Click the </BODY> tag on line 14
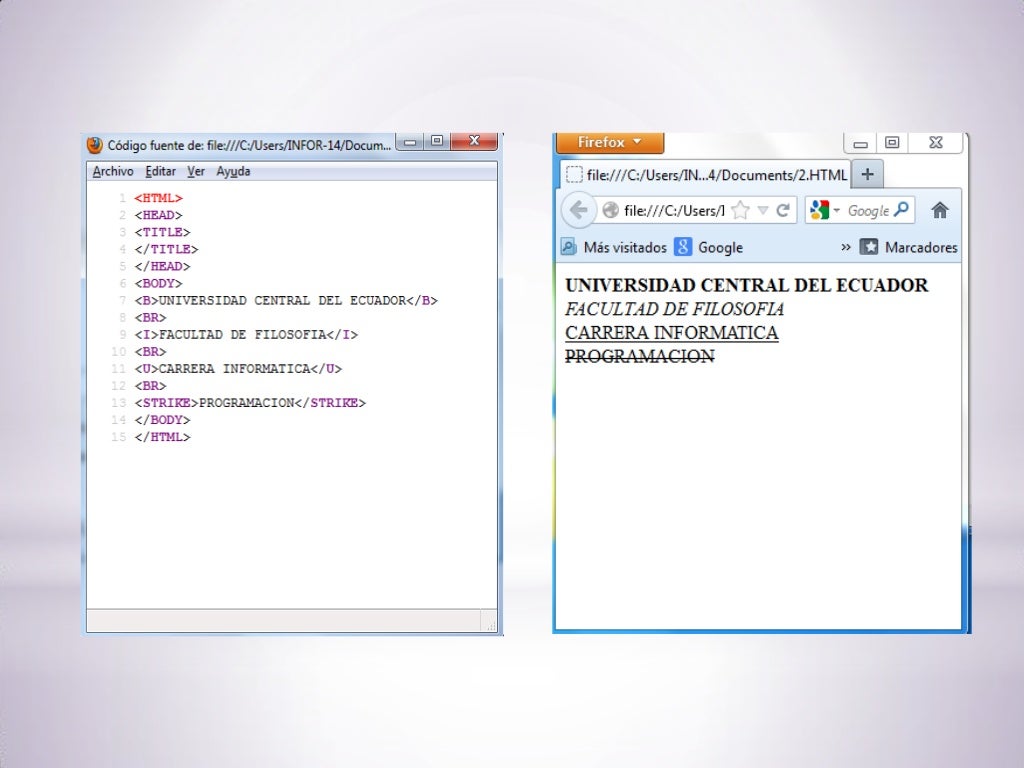 163,420
